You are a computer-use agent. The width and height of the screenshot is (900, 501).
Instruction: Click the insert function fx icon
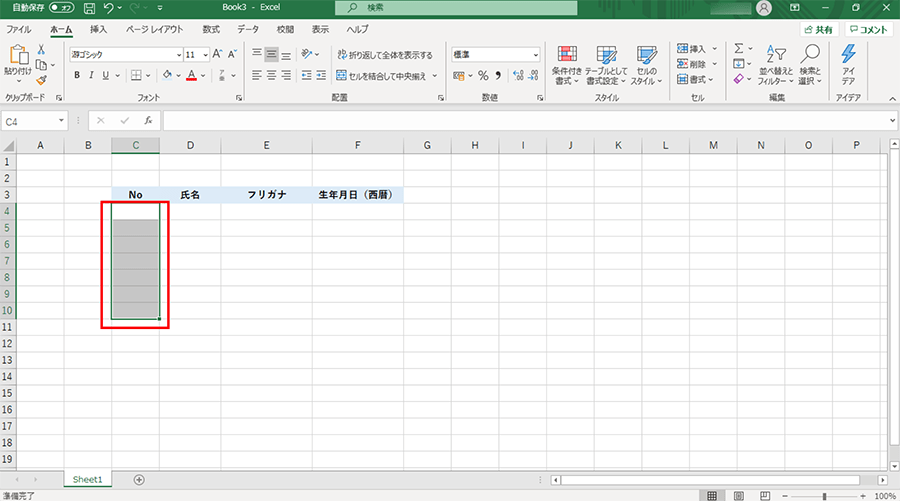click(x=148, y=121)
